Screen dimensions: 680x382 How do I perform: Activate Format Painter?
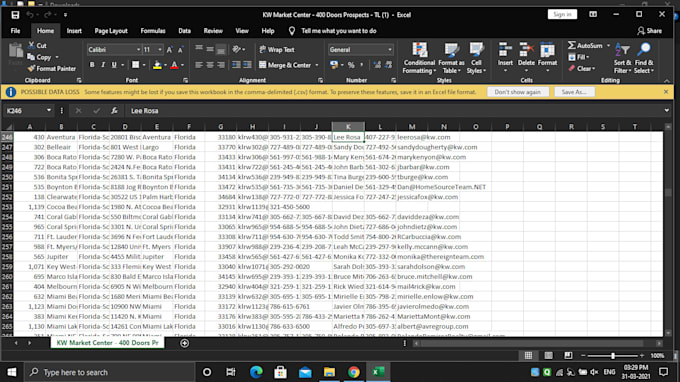pyautogui.click(x=51, y=69)
